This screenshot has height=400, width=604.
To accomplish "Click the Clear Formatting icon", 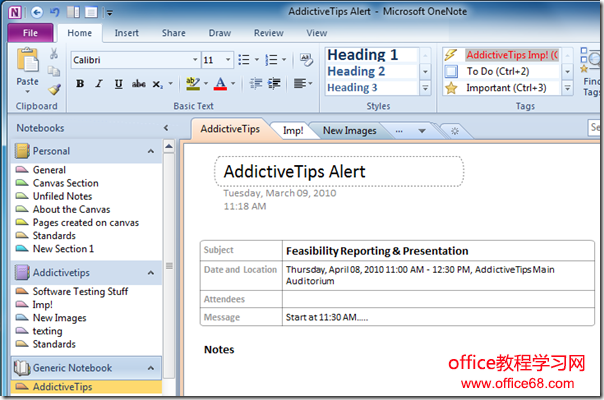I will coord(306,60).
